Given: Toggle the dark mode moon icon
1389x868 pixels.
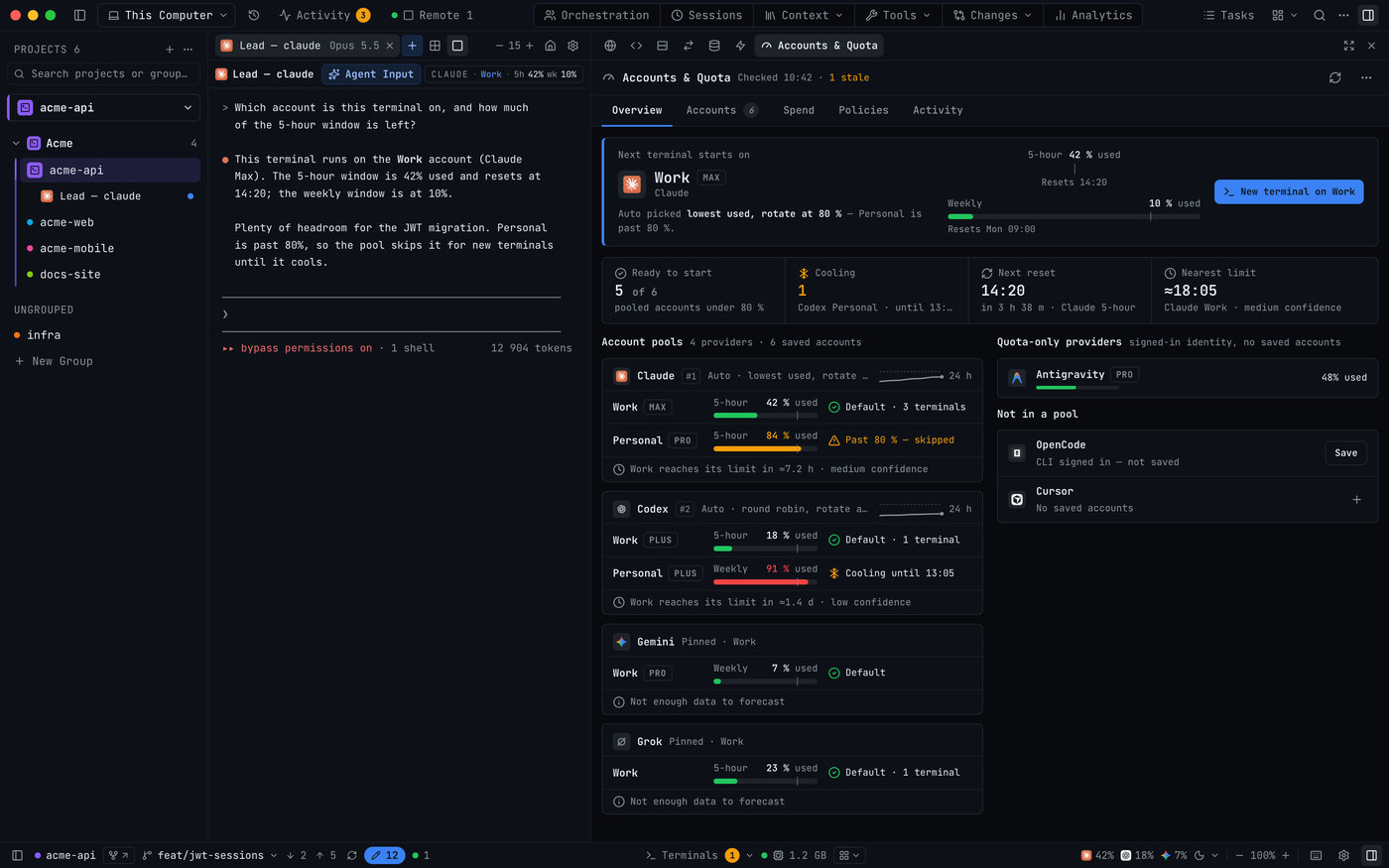Looking at the screenshot, I should click(x=1199, y=855).
